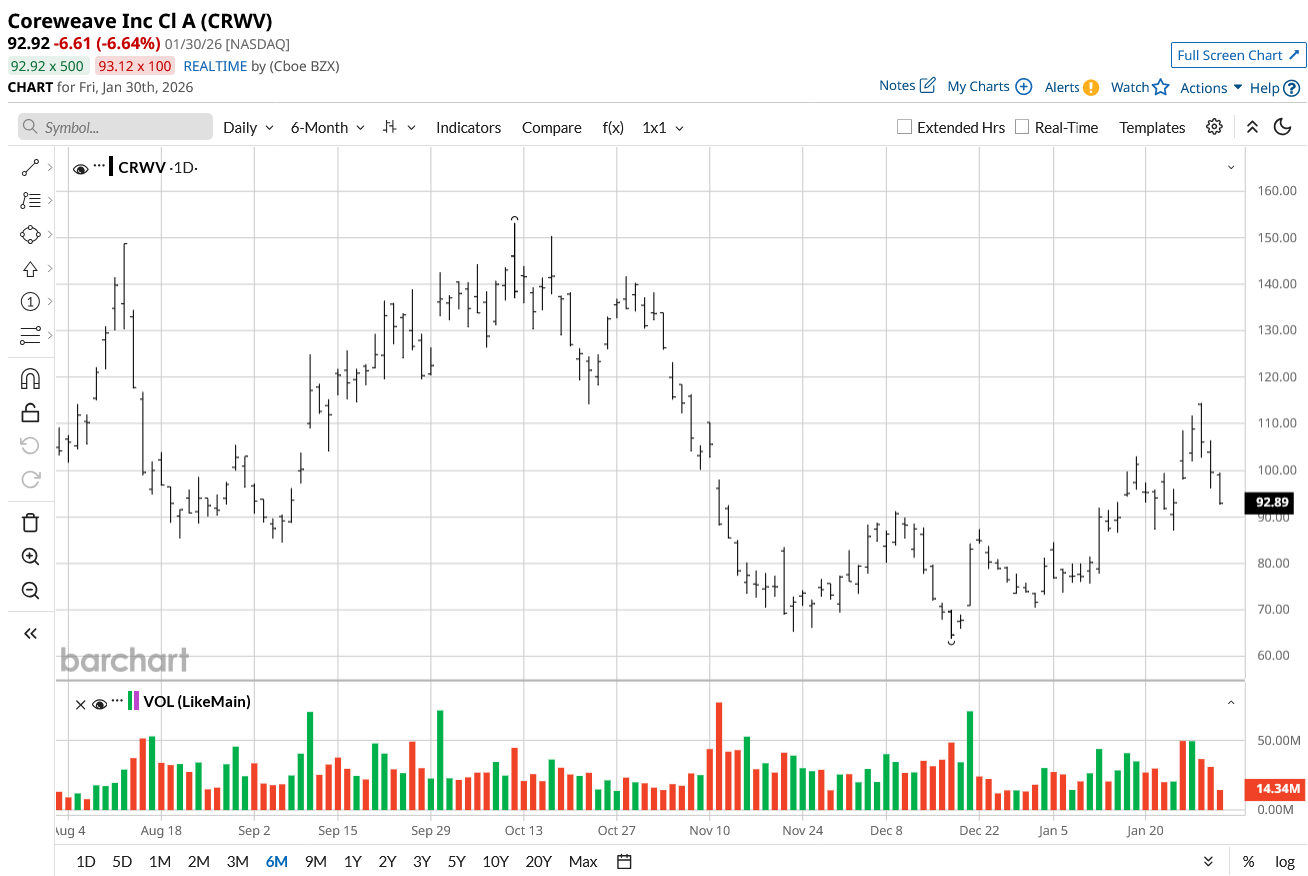
Task: Open the Templates menu
Action: 1152,127
